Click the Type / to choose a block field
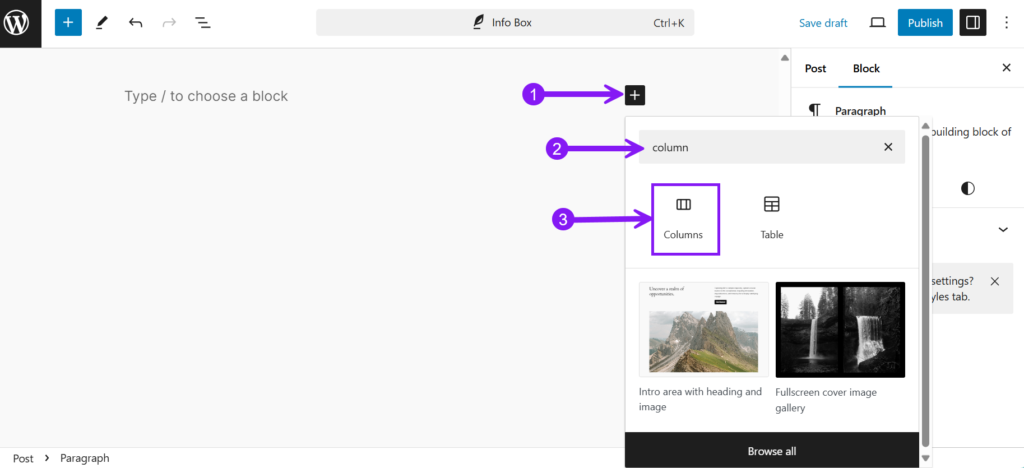The image size is (1024, 468). coord(206,96)
